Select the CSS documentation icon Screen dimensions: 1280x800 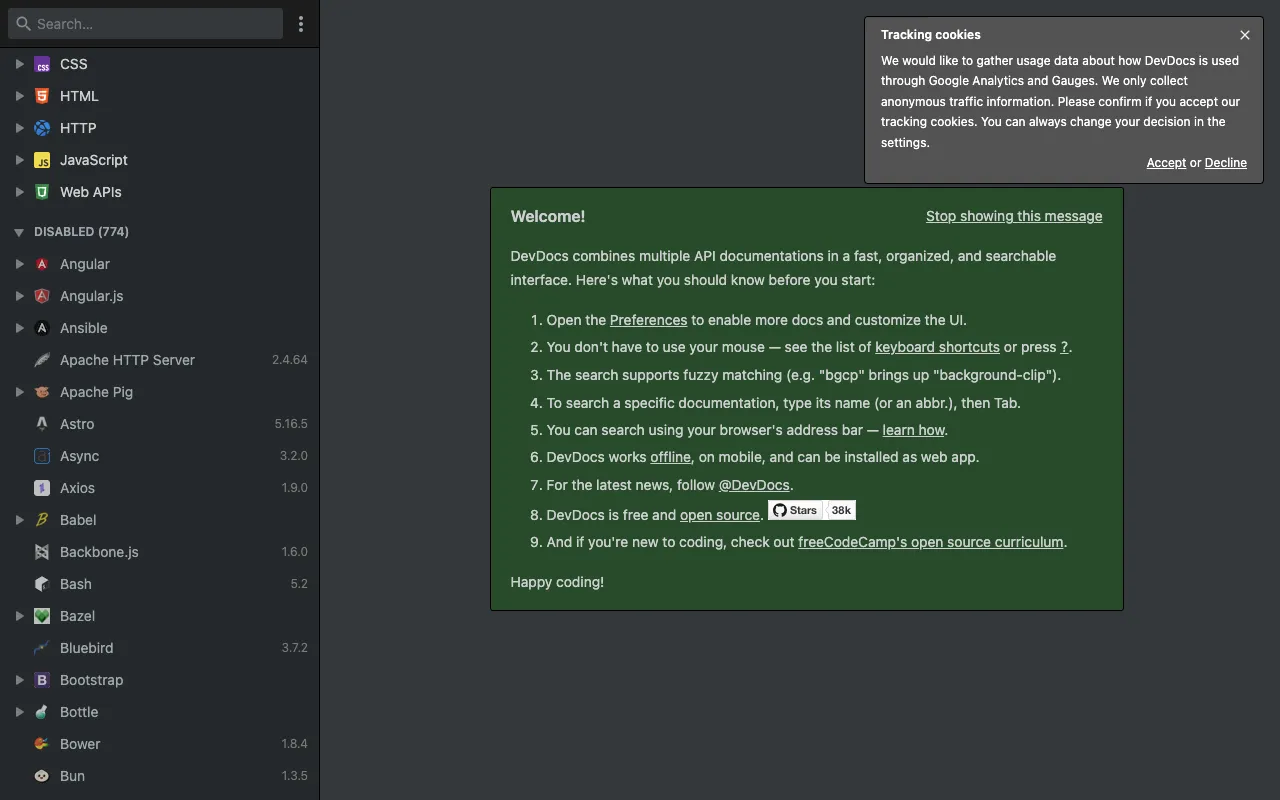click(x=42, y=64)
